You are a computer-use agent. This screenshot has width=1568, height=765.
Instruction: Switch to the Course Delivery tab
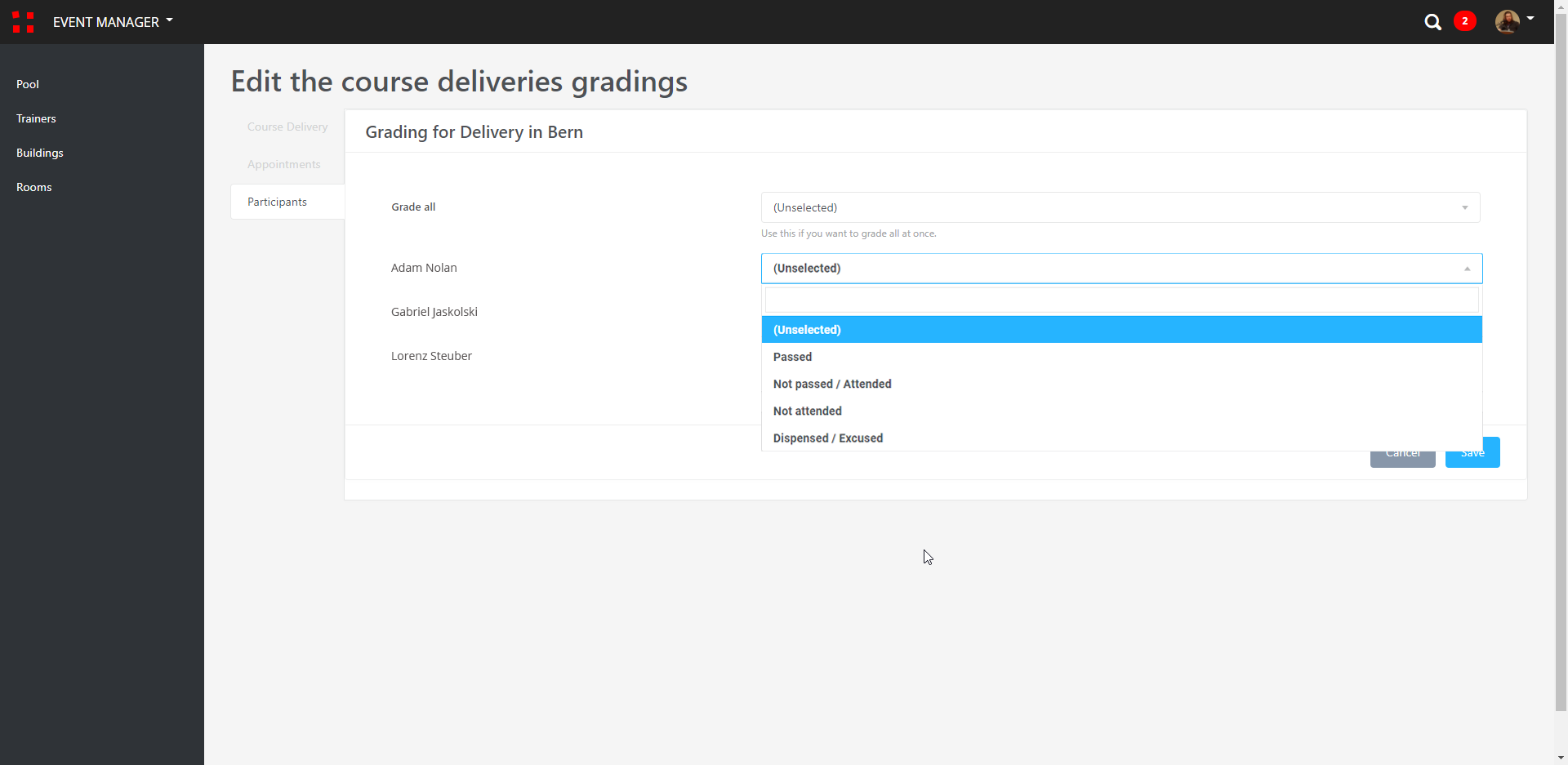(x=287, y=127)
